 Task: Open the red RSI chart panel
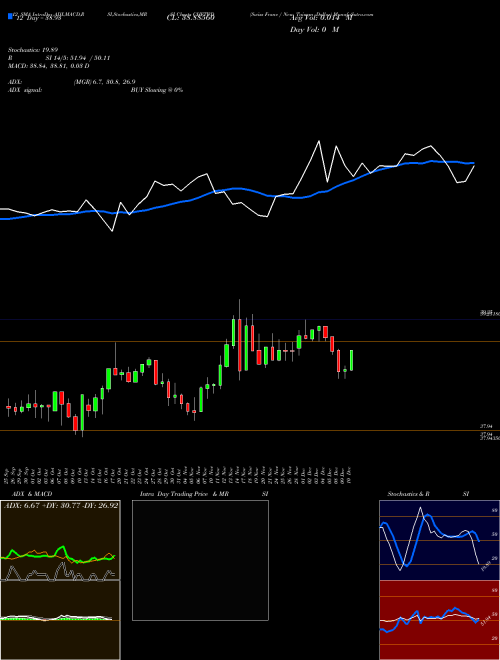coord(439,620)
